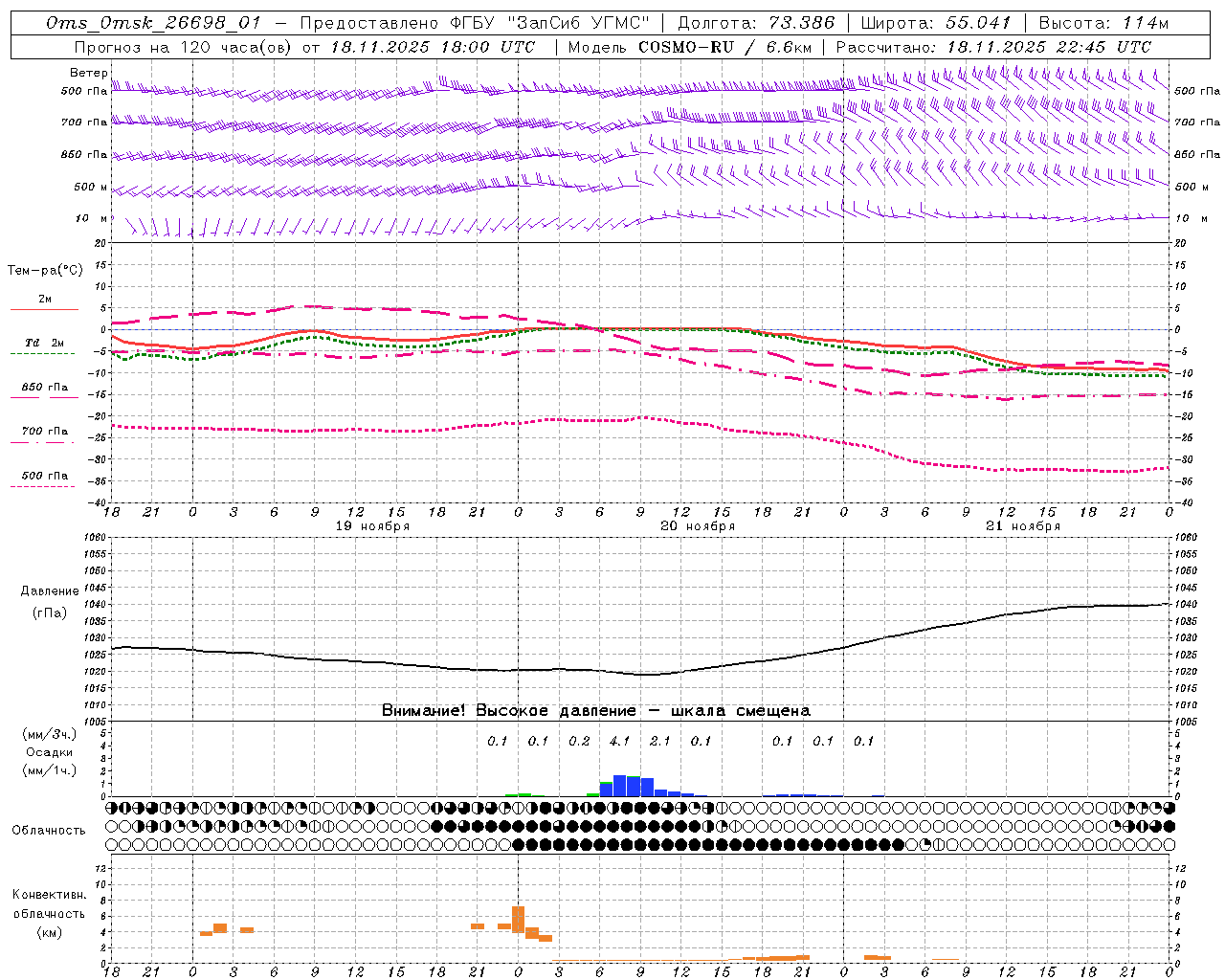Click the Осадки panel label

point(48,753)
